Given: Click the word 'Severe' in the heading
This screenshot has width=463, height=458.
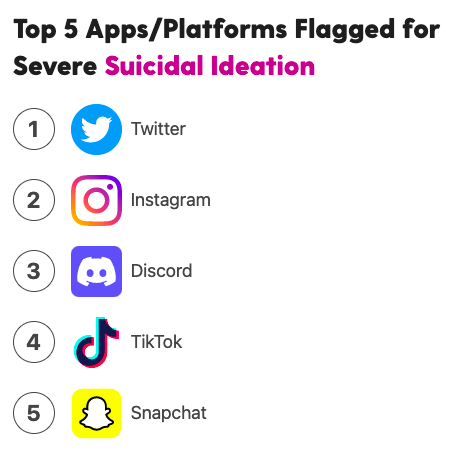Looking at the screenshot, I should click(55, 66).
